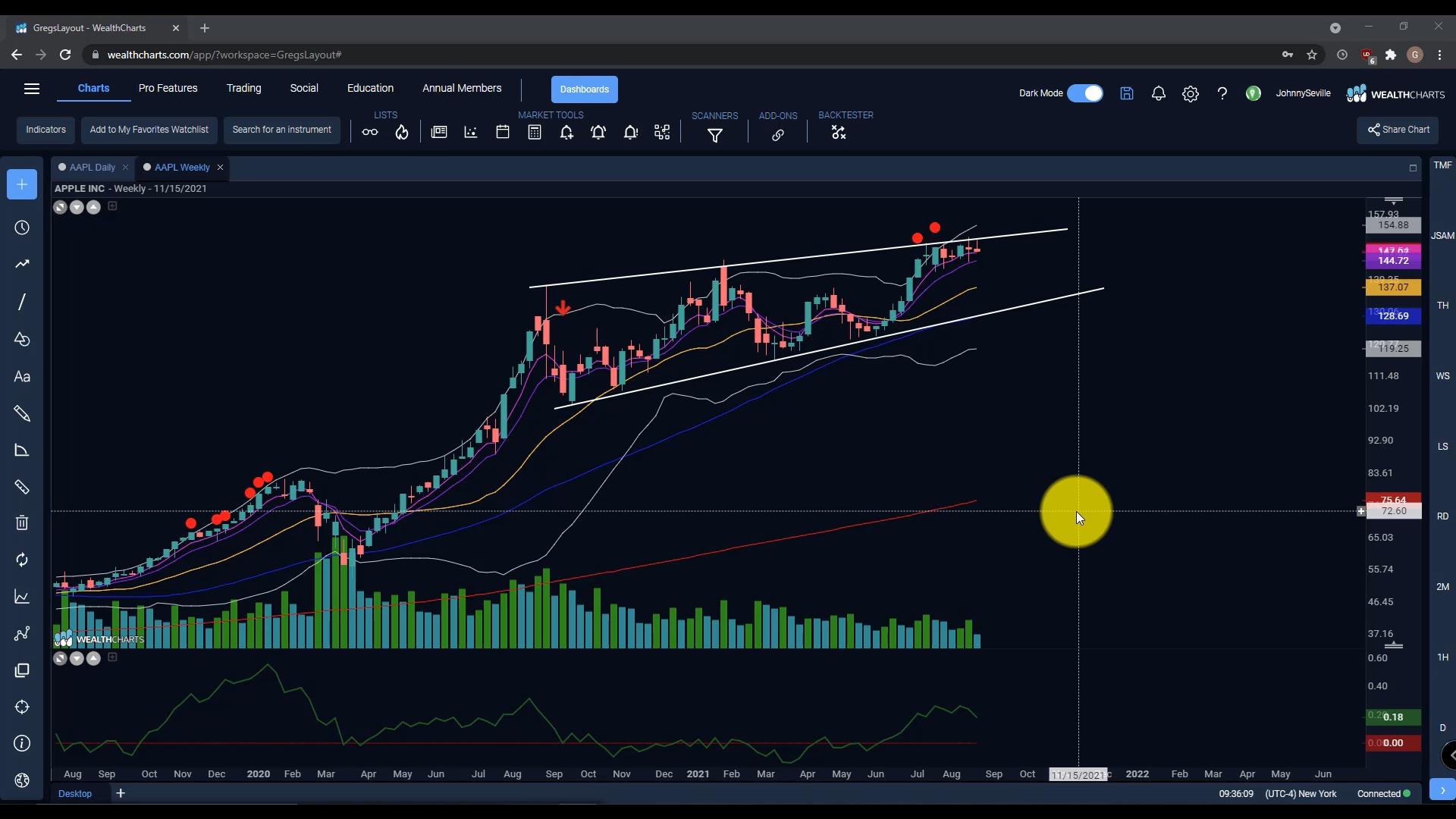Open the Backtester strategy icon
The height and width of the screenshot is (819, 1456).
click(x=839, y=133)
